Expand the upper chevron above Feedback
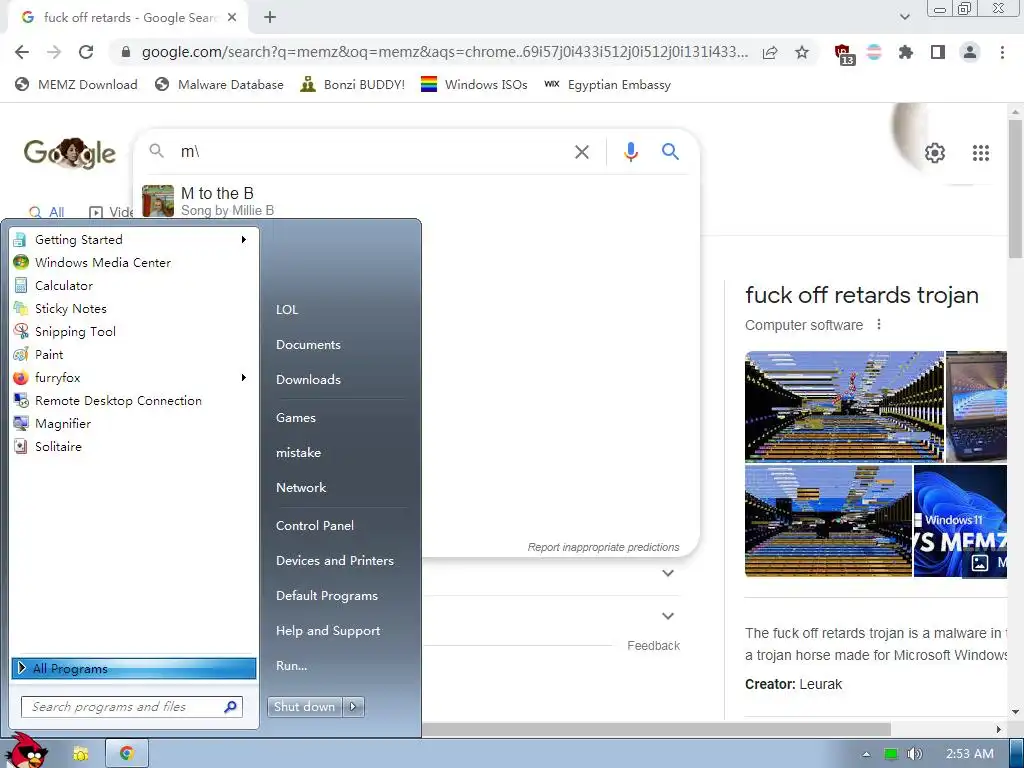The width and height of the screenshot is (1024, 768). point(667,573)
